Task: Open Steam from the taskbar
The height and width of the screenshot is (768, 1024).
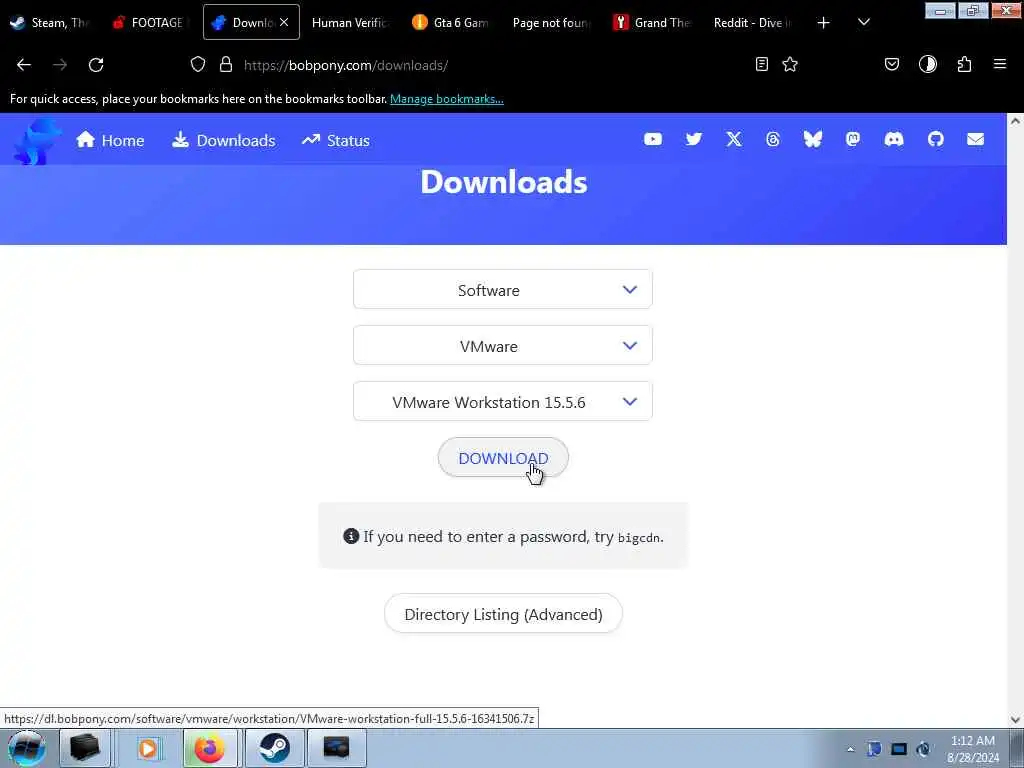Action: click(x=274, y=748)
